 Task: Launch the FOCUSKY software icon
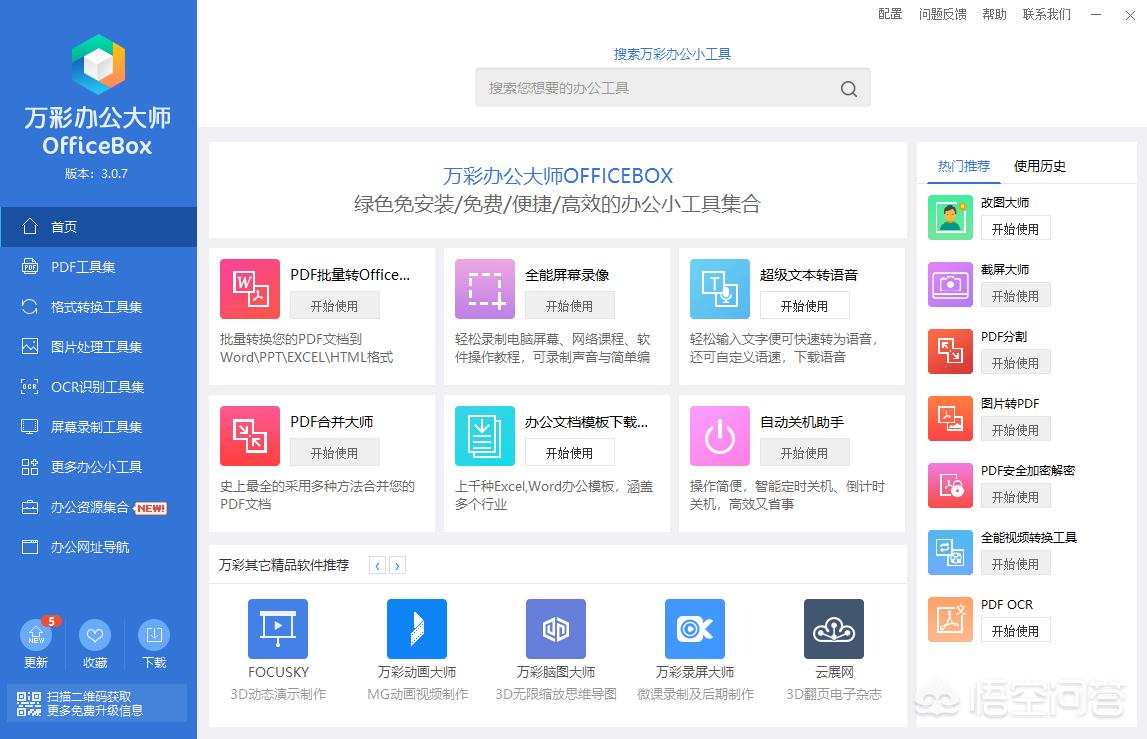[278, 629]
